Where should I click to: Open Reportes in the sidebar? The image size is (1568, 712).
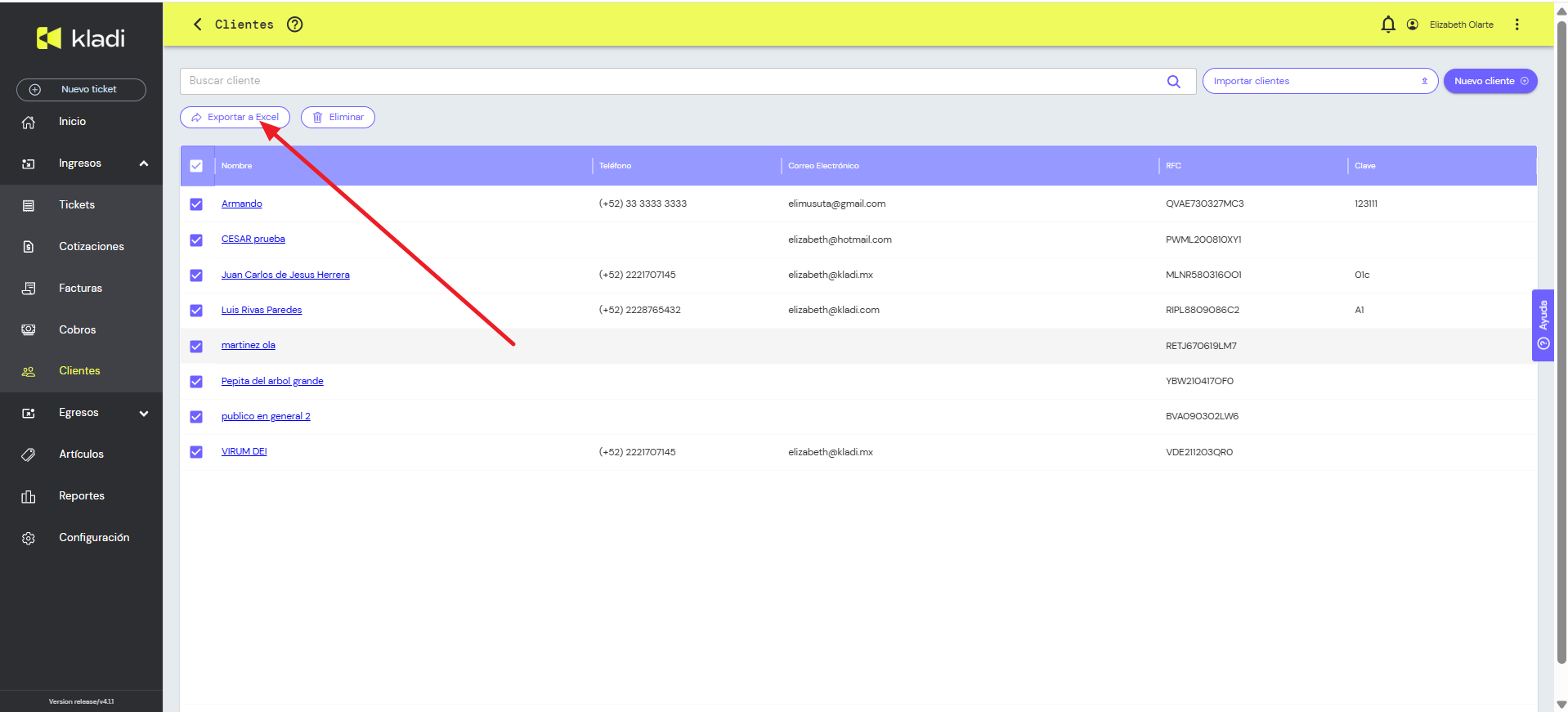[82, 495]
